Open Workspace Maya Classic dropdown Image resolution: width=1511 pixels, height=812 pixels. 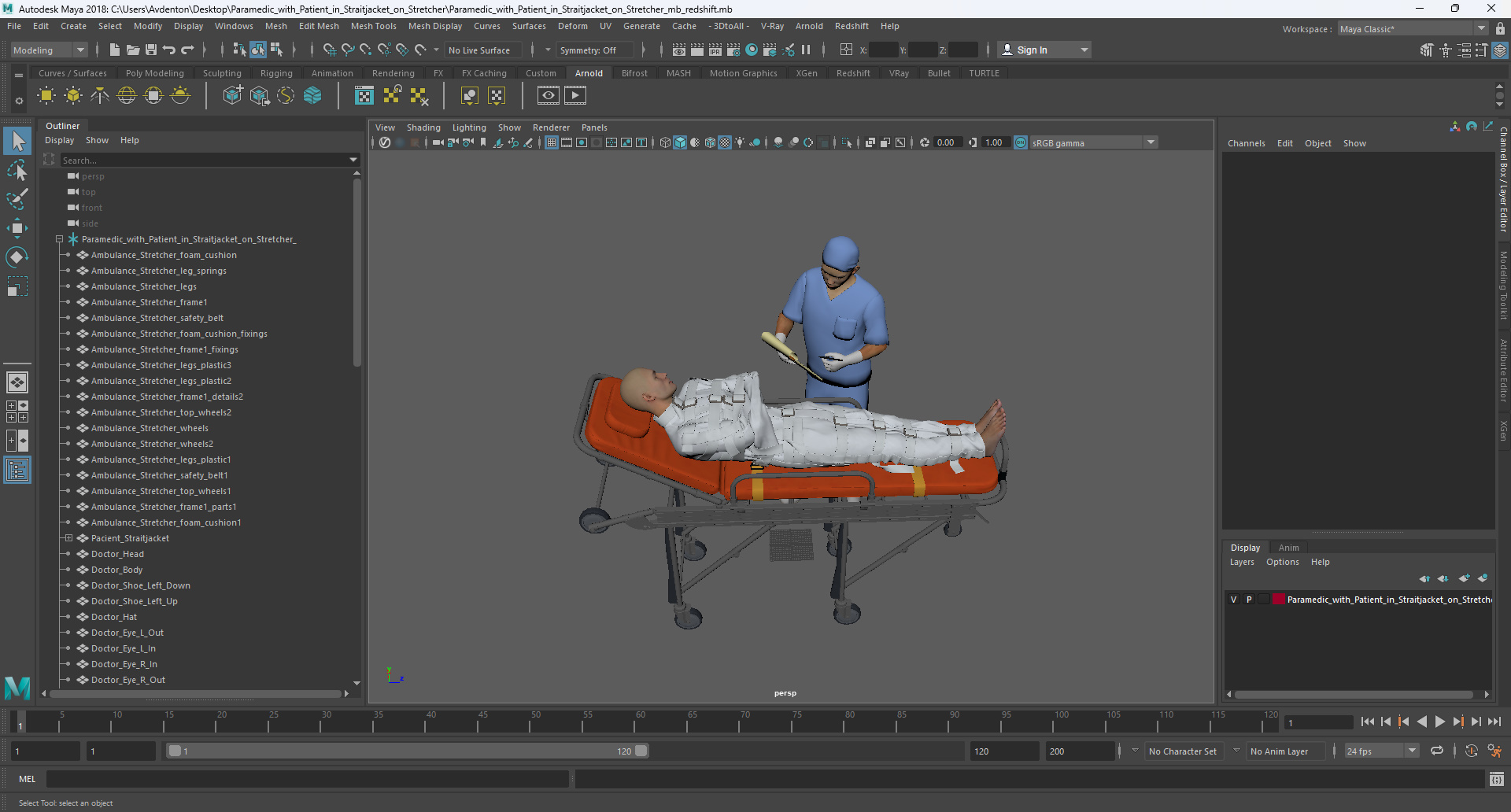click(x=1413, y=29)
